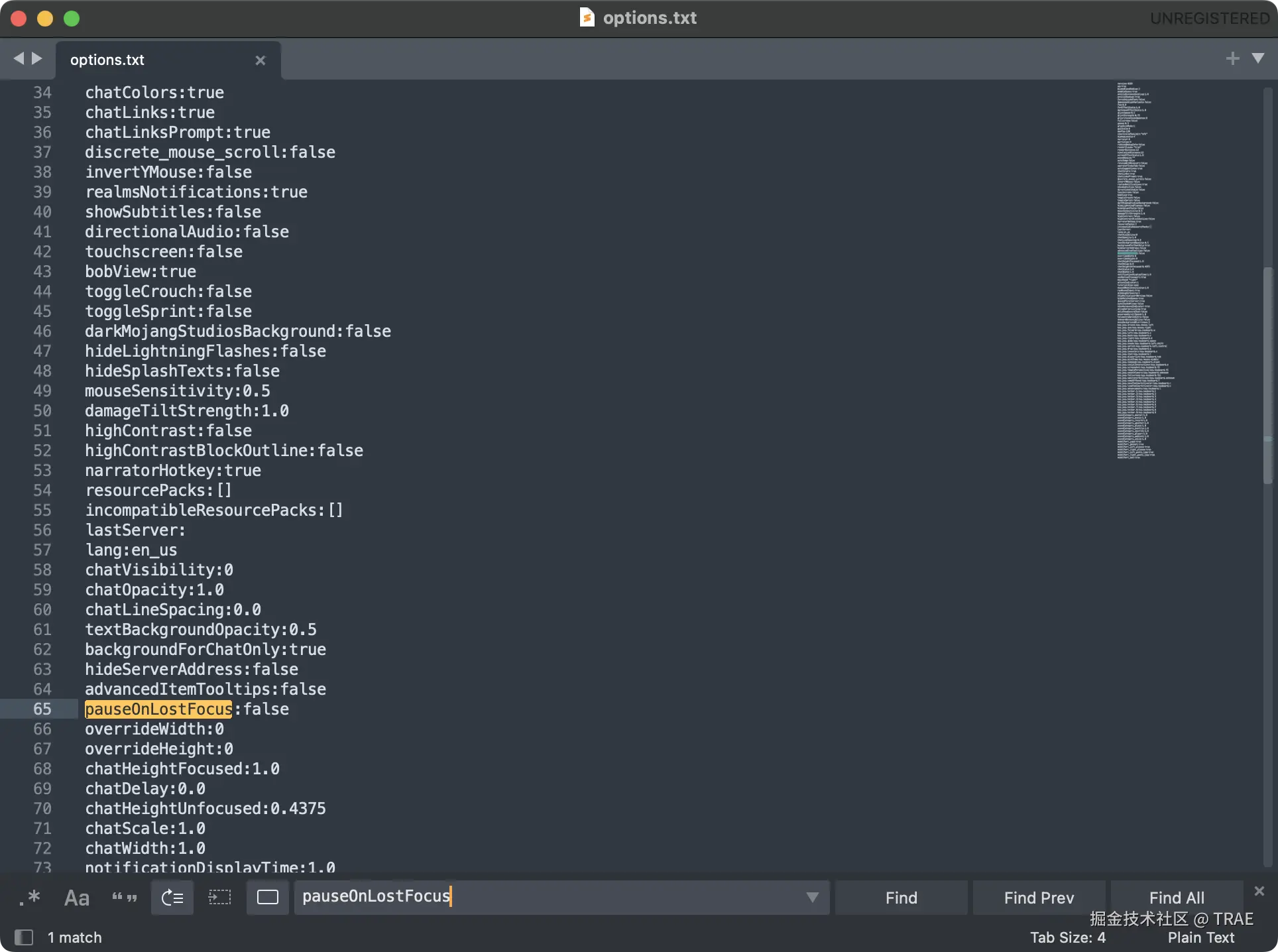The width and height of the screenshot is (1278, 952).
Task: Toggle in-selection search option
Action: point(219,898)
